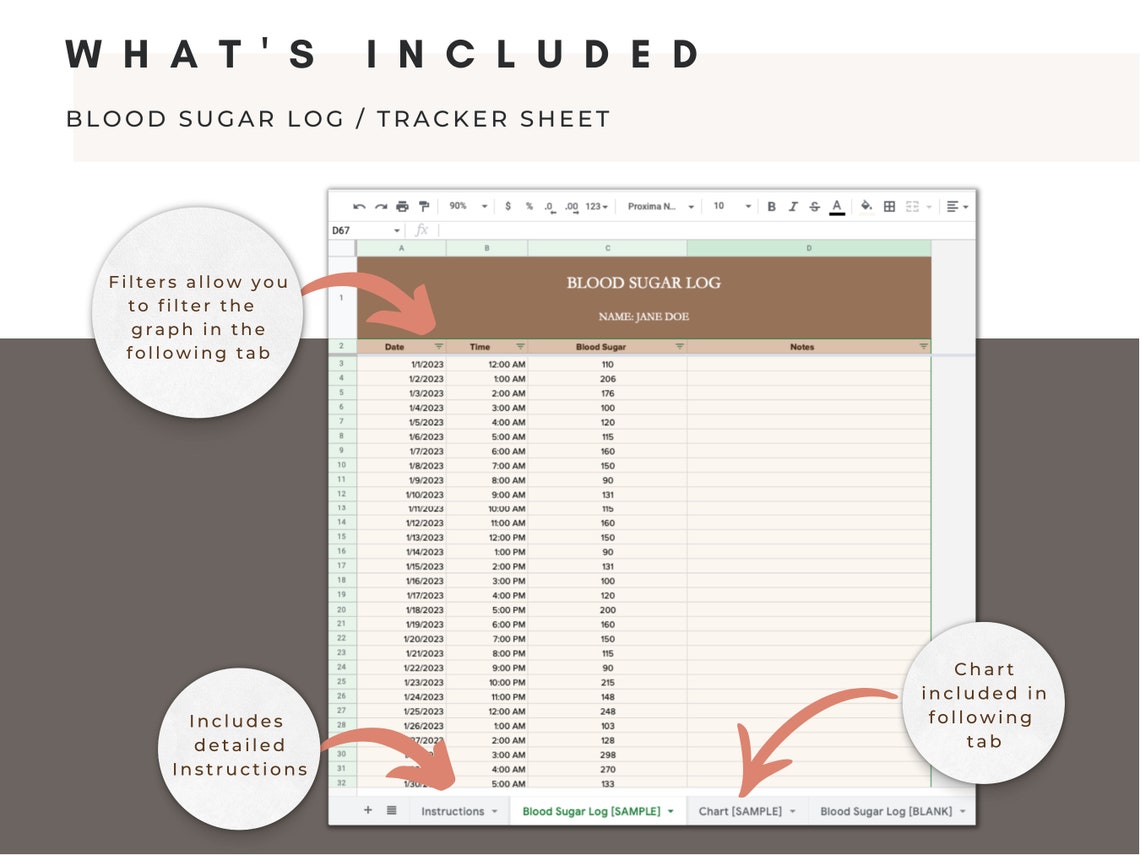1140x855 pixels.
Task: Open the filter dropdown on the Date column
Action: (437, 346)
